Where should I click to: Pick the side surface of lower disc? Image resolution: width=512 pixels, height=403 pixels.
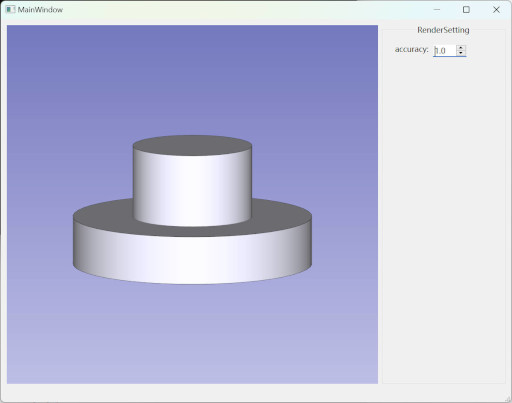[x=192, y=260]
